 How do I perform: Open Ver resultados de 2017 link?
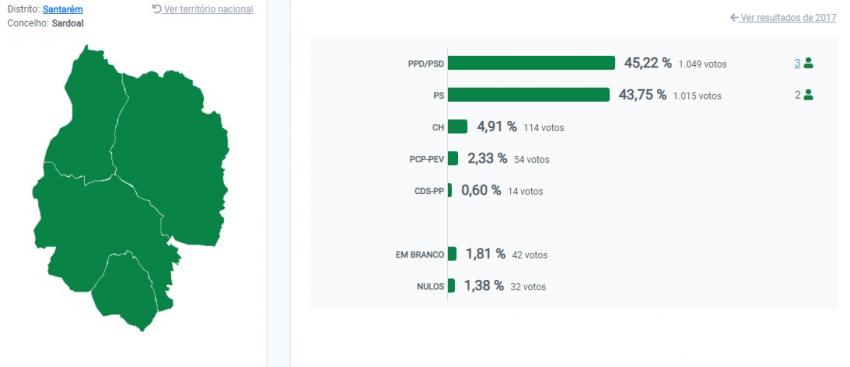[788, 18]
